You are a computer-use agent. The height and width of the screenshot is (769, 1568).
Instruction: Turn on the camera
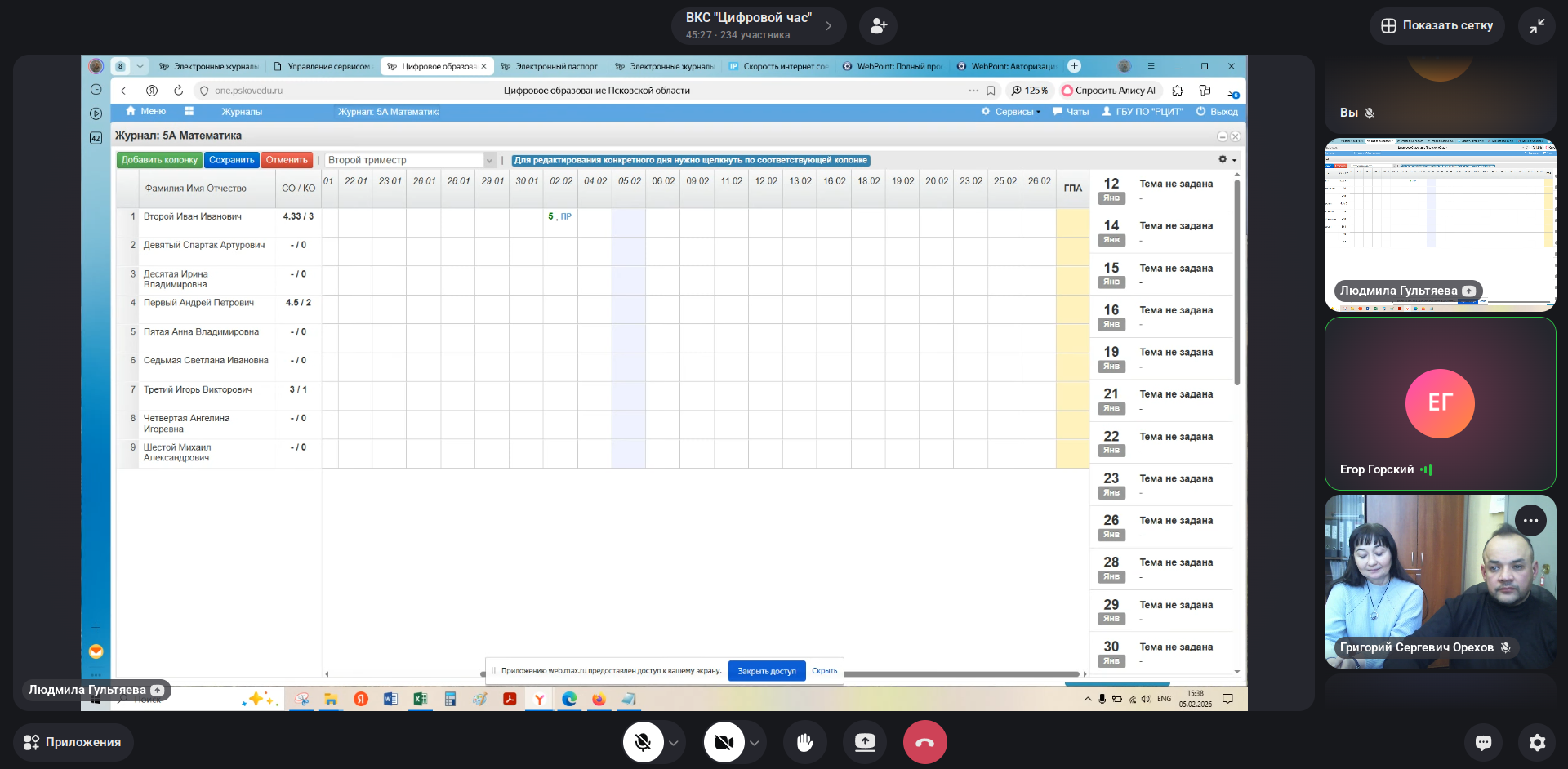click(x=724, y=742)
